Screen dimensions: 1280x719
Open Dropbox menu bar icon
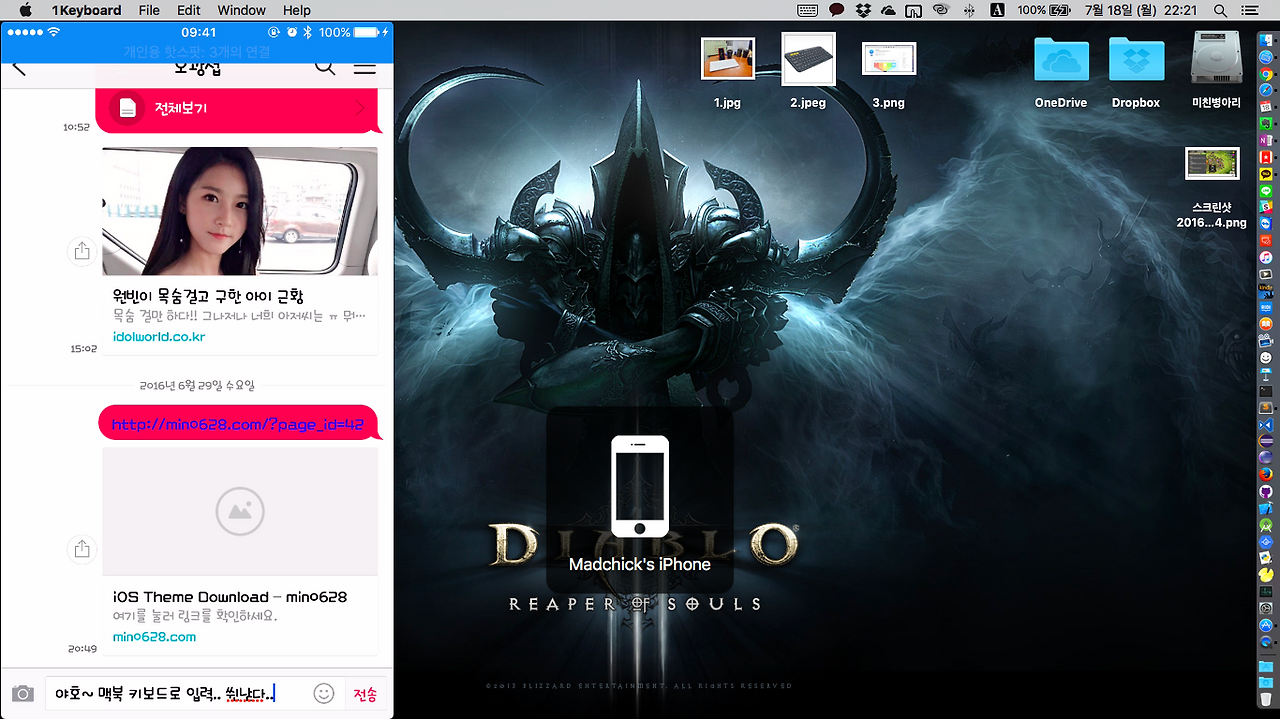[863, 10]
